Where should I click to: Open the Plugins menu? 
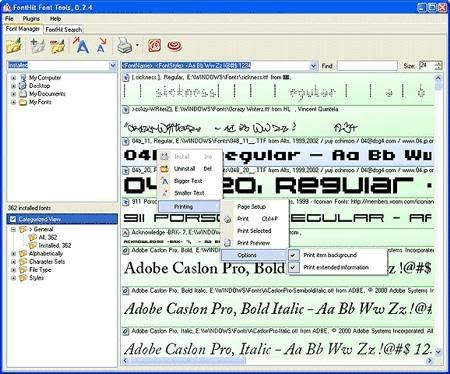tap(31, 19)
